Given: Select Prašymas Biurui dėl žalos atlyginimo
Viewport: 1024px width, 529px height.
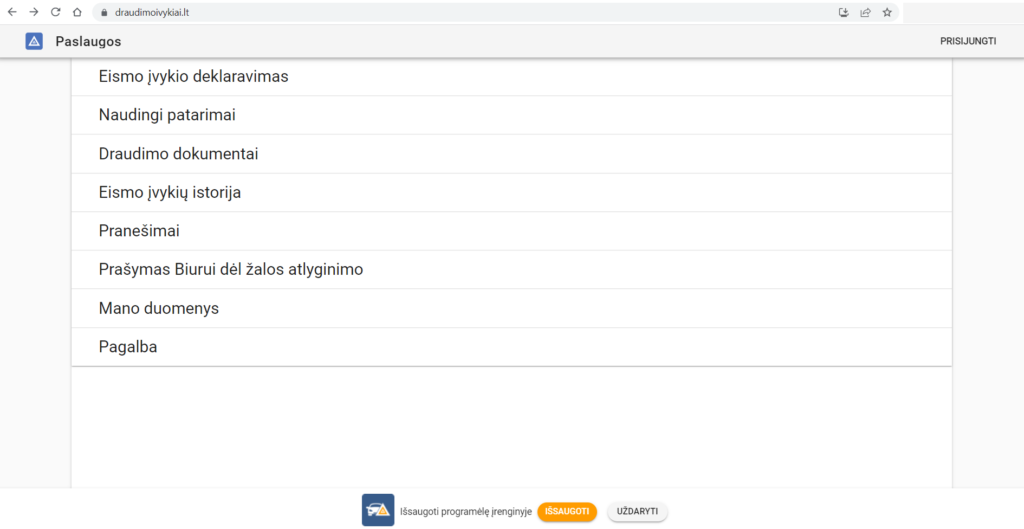Looking at the screenshot, I should point(231,270).
